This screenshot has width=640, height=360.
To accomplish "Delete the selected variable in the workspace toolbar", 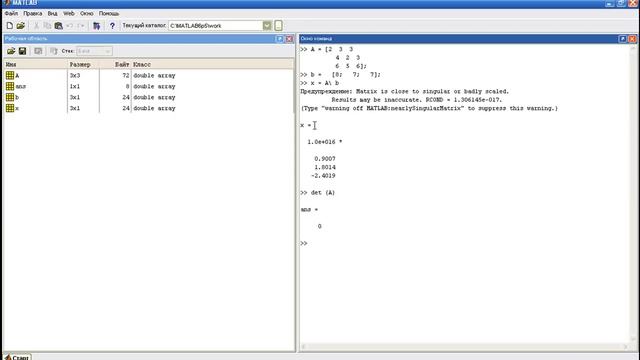I will tap(53, 51).
